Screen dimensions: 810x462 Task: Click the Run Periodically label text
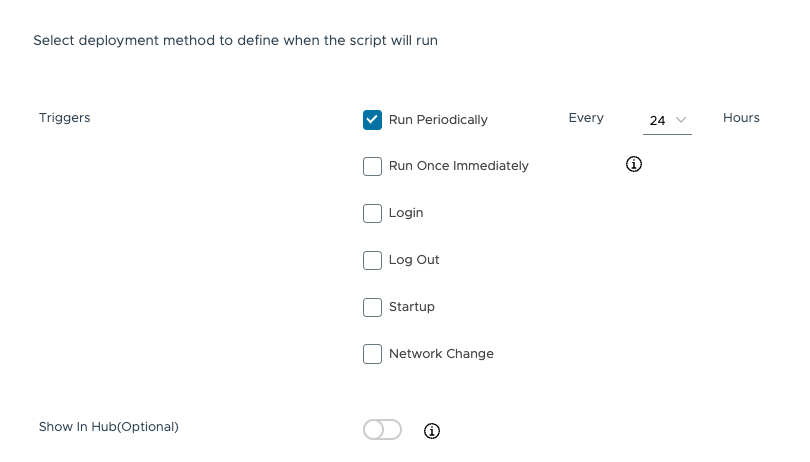tap(438, 120)
